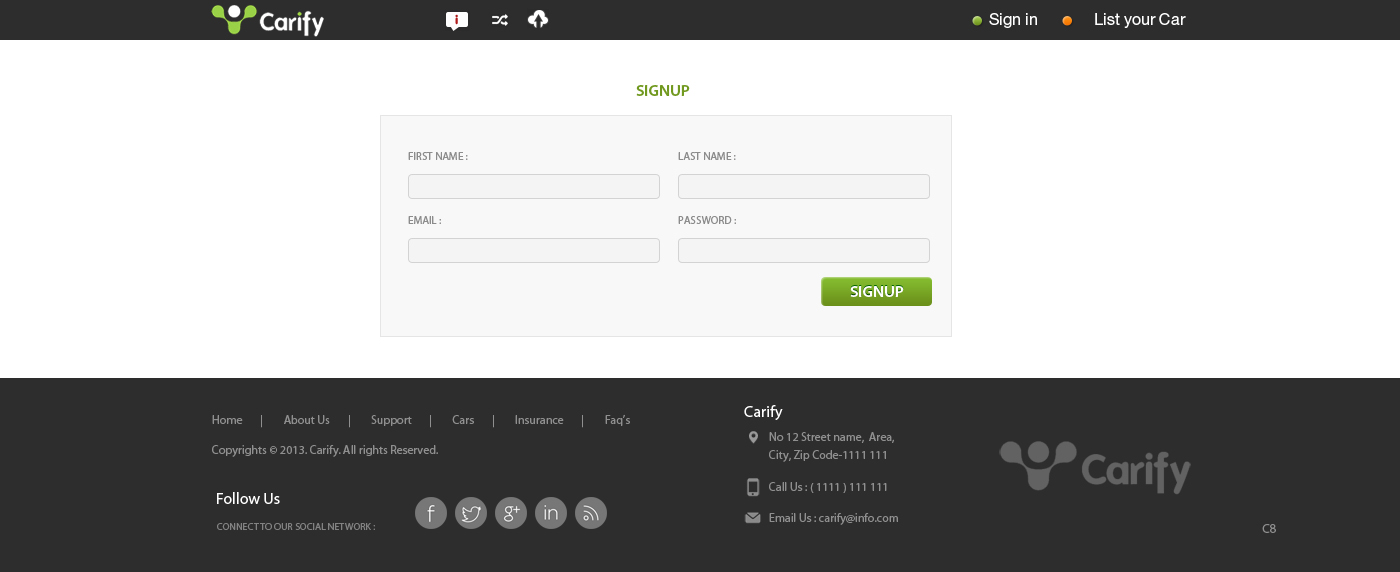Open List your Car link
Screen dimensions: 1400x572
pyautogui.click(x=1139, y=20)
